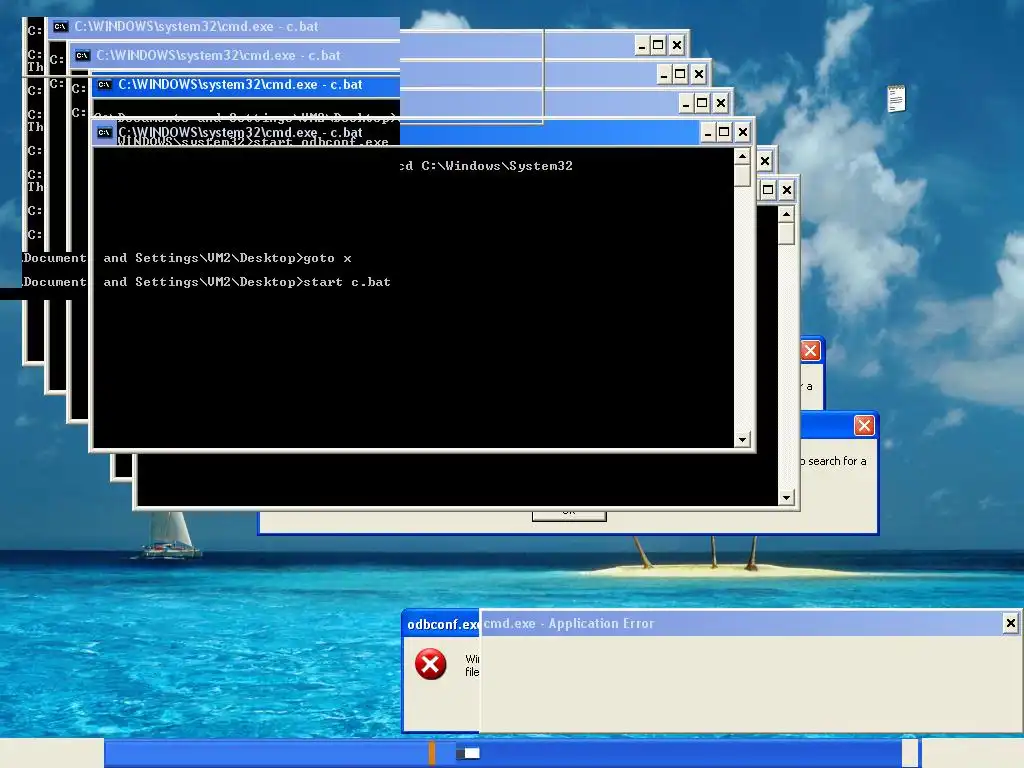Click the 'cd C:\Windows\System32' text
1024x768 pixels.
click(x=487, y=166)
